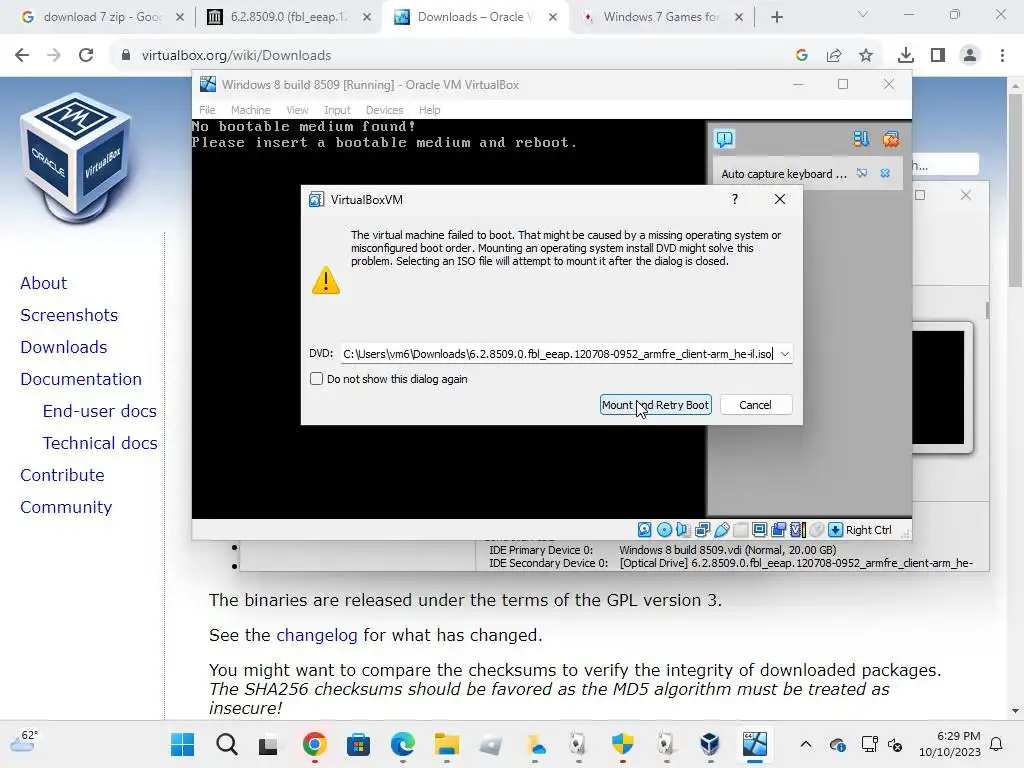
Task: Bookmark this page with the star icon
Action: coord(866,56)
